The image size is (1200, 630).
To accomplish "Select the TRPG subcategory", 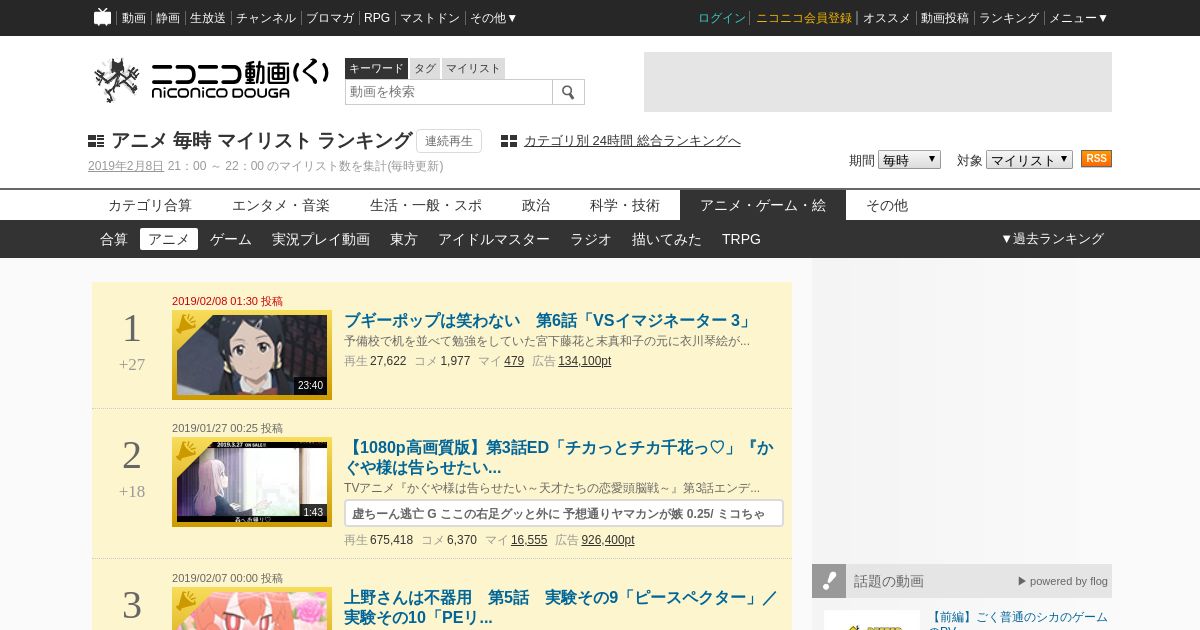I will 741,239.
